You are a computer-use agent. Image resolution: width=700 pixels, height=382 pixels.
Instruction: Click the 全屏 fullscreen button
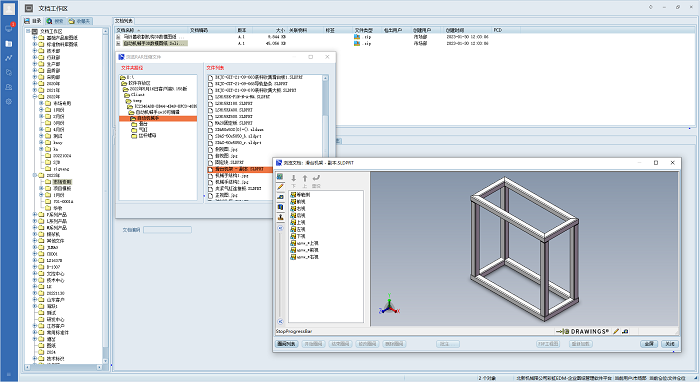[x=649, y=344]
